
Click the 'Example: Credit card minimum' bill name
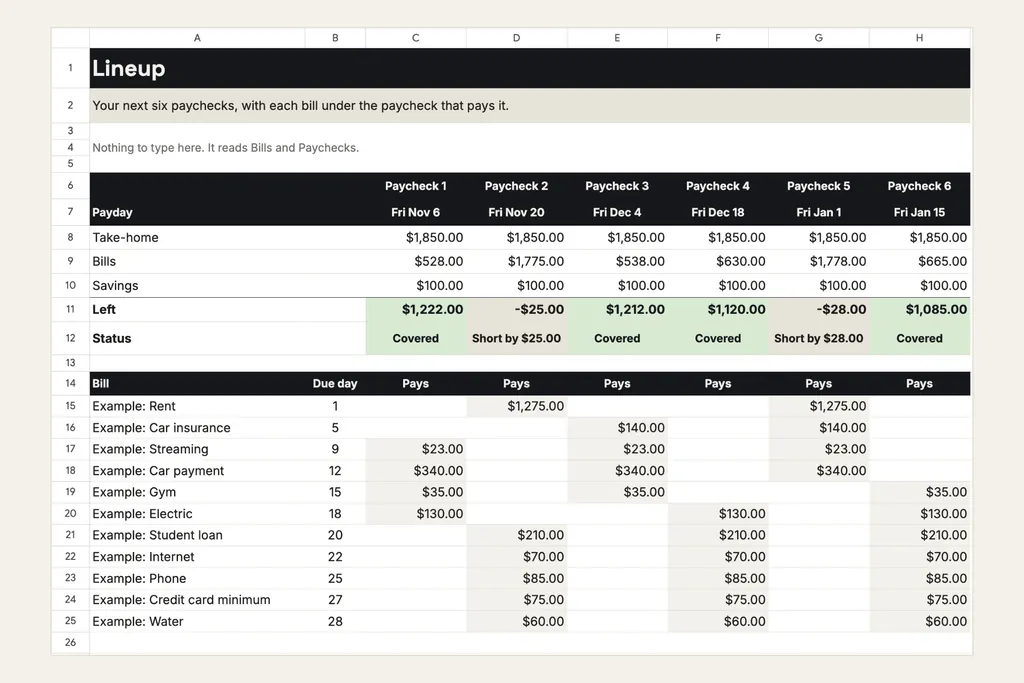(x=181, y=600)
